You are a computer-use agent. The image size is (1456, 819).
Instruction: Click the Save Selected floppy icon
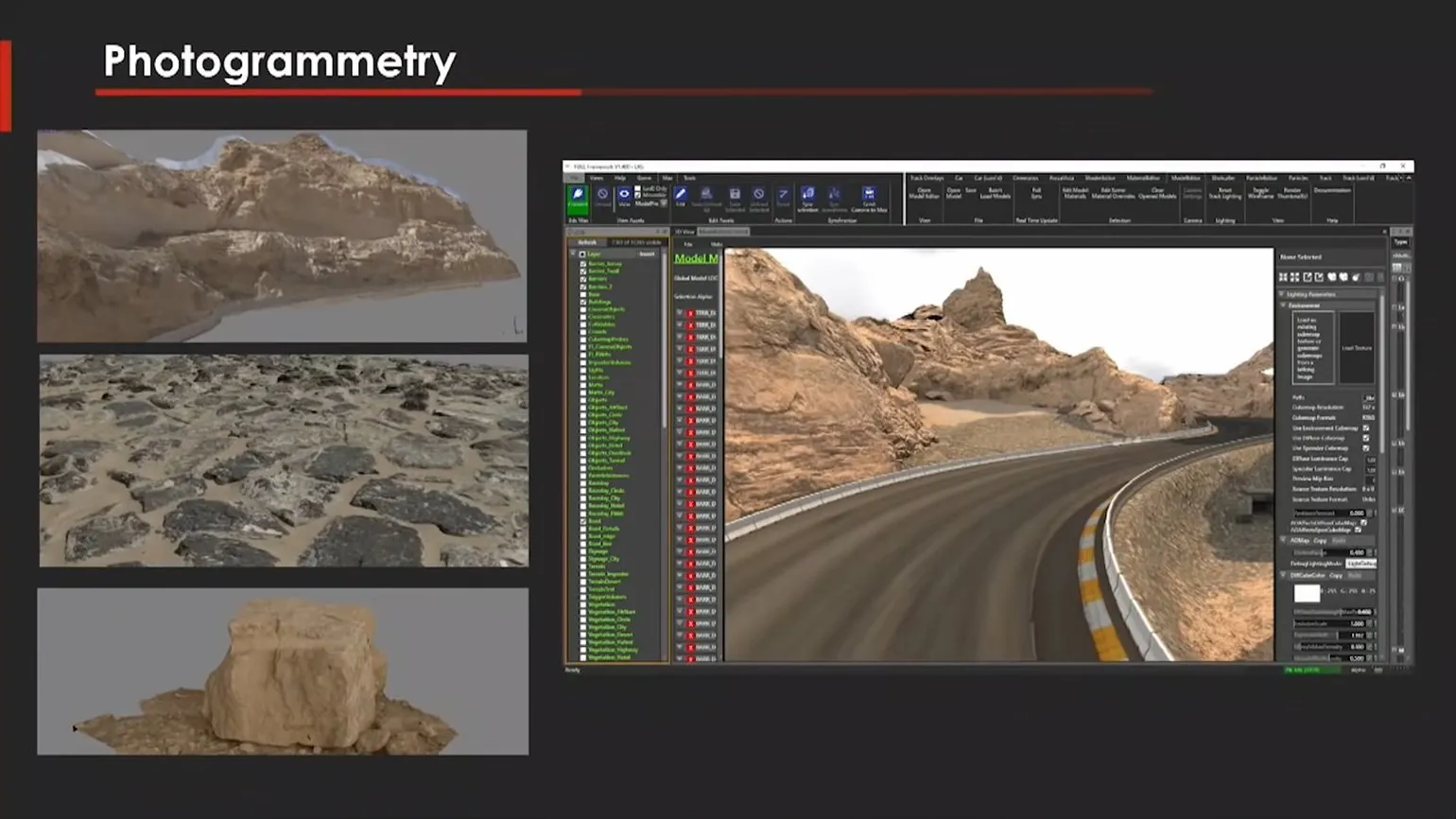coord(734,196)
